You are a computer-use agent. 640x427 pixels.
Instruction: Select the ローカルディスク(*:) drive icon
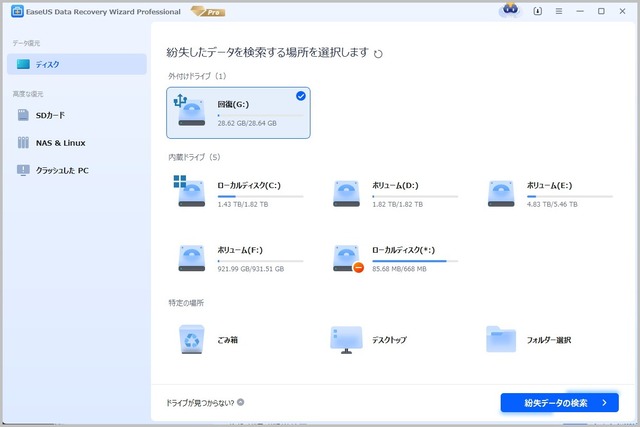[x=346, y=258]
